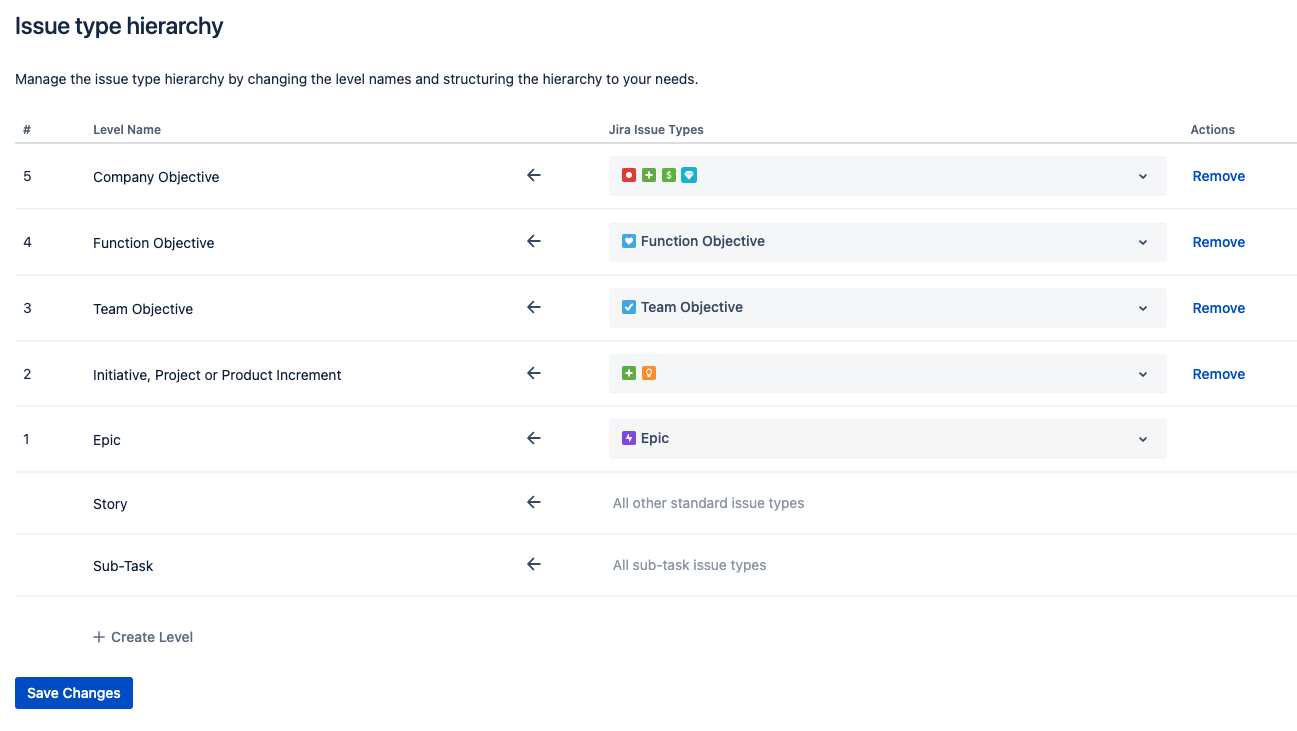The image size is (1297, 731).
Task: Open the Epic issue types dropdown
Action: (x=1142, y=438)
